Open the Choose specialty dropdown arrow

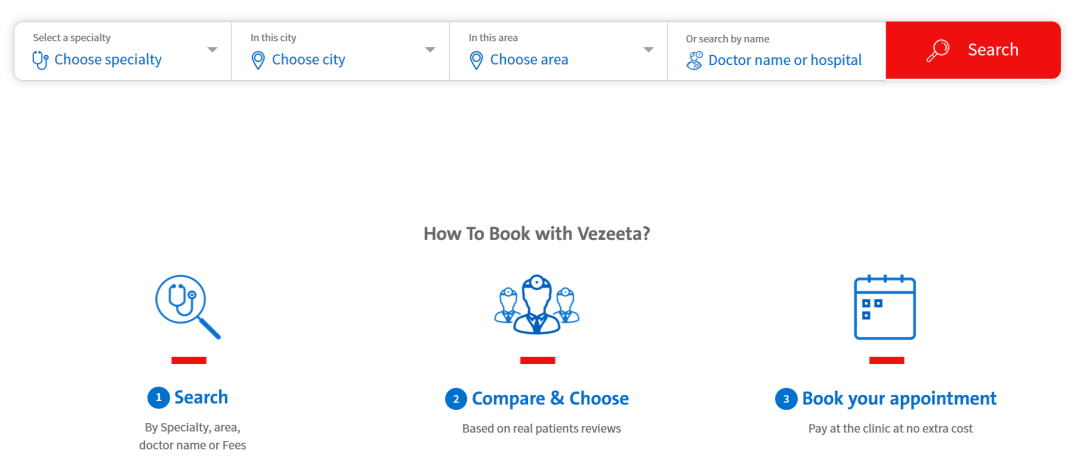(212, 50)
